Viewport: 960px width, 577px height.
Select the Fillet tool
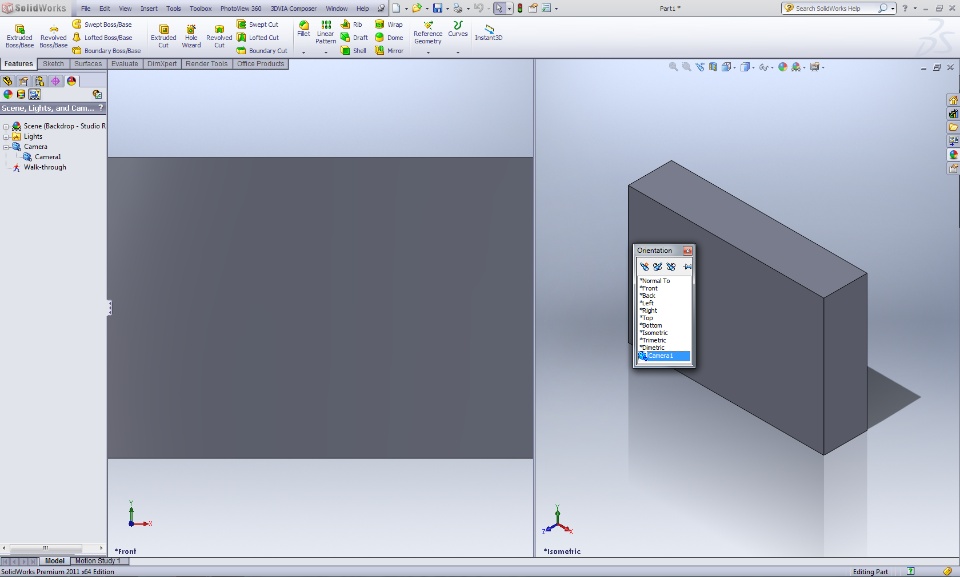[x=304, y=29]
